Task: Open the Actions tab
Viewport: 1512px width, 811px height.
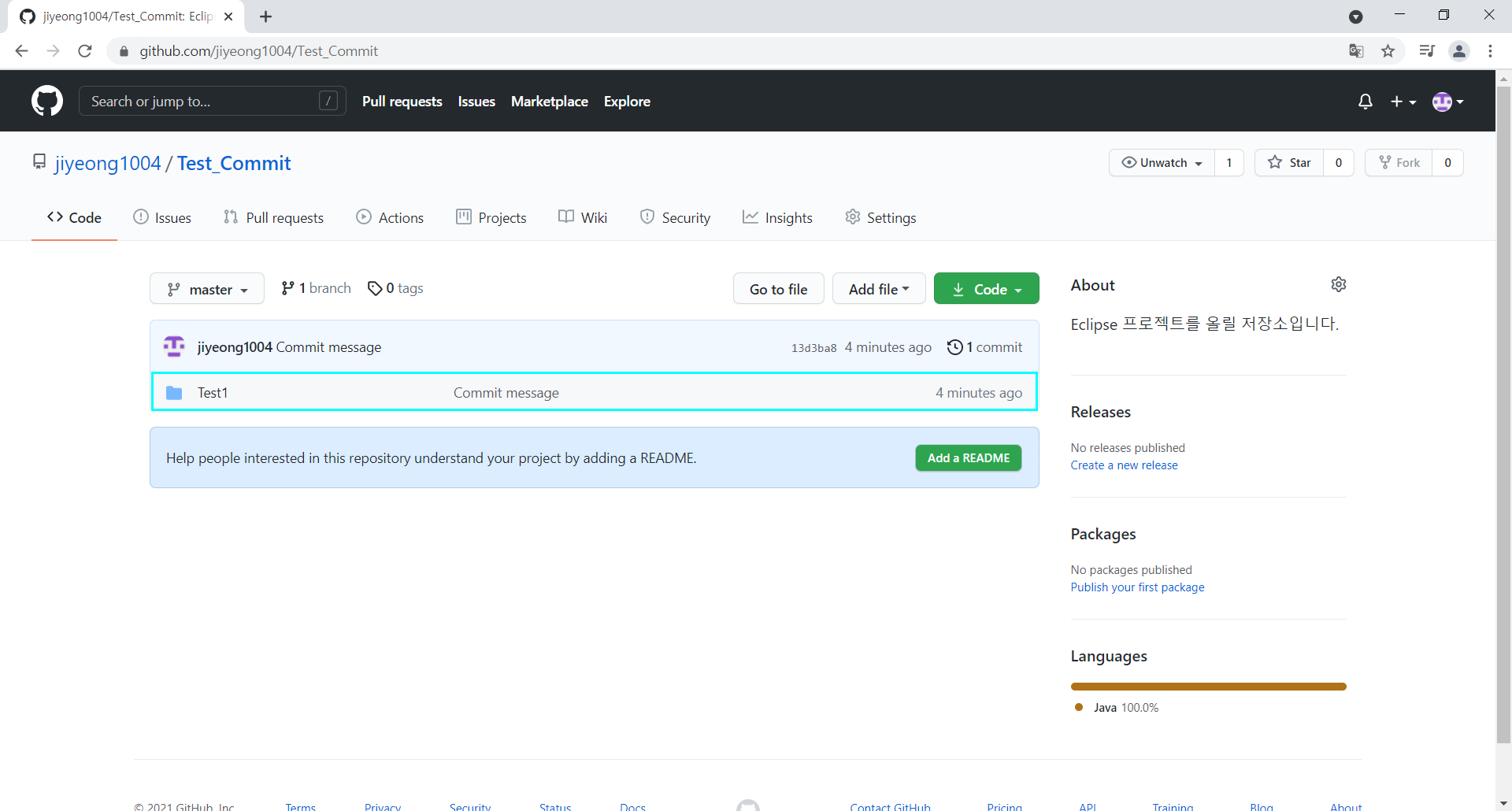Action: pyautogui.click(x=390, y=217)
